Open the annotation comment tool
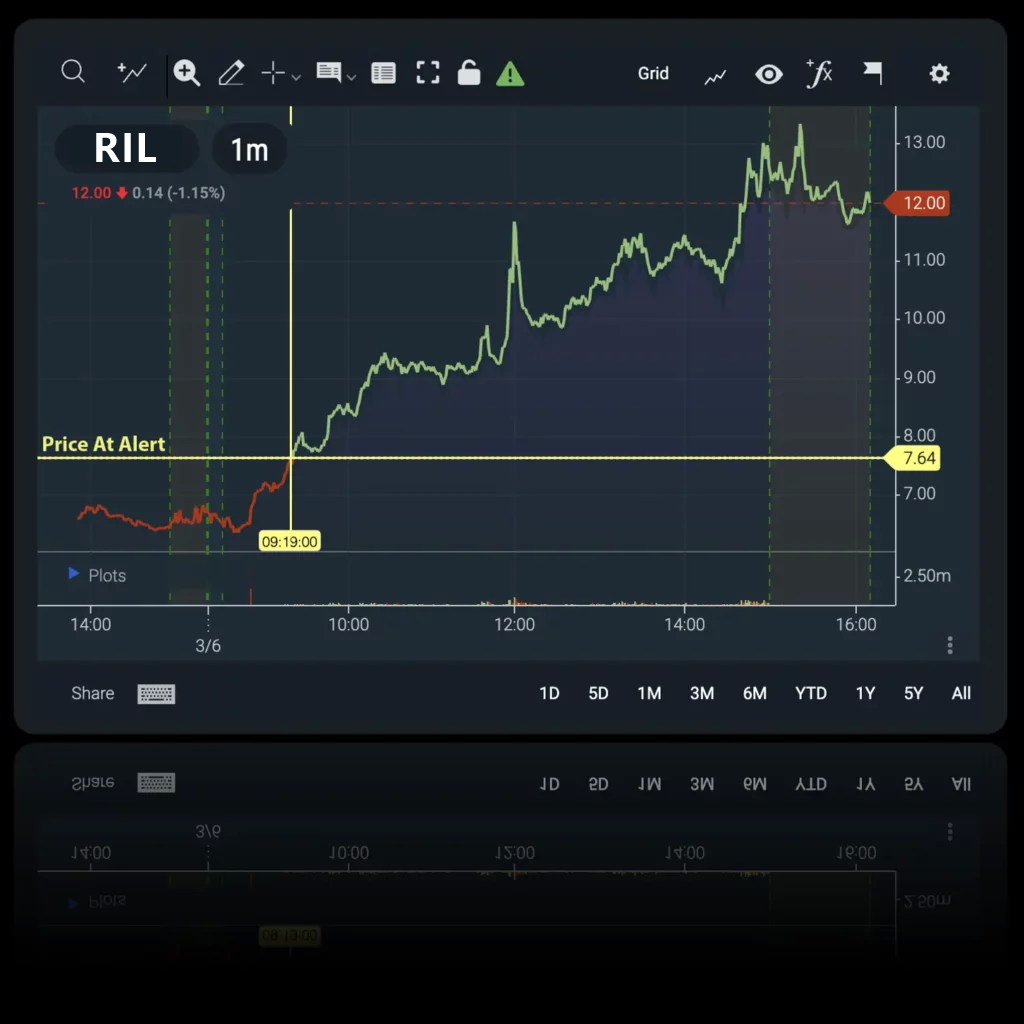The image size is (1024, 1024). tap(328, 72)
